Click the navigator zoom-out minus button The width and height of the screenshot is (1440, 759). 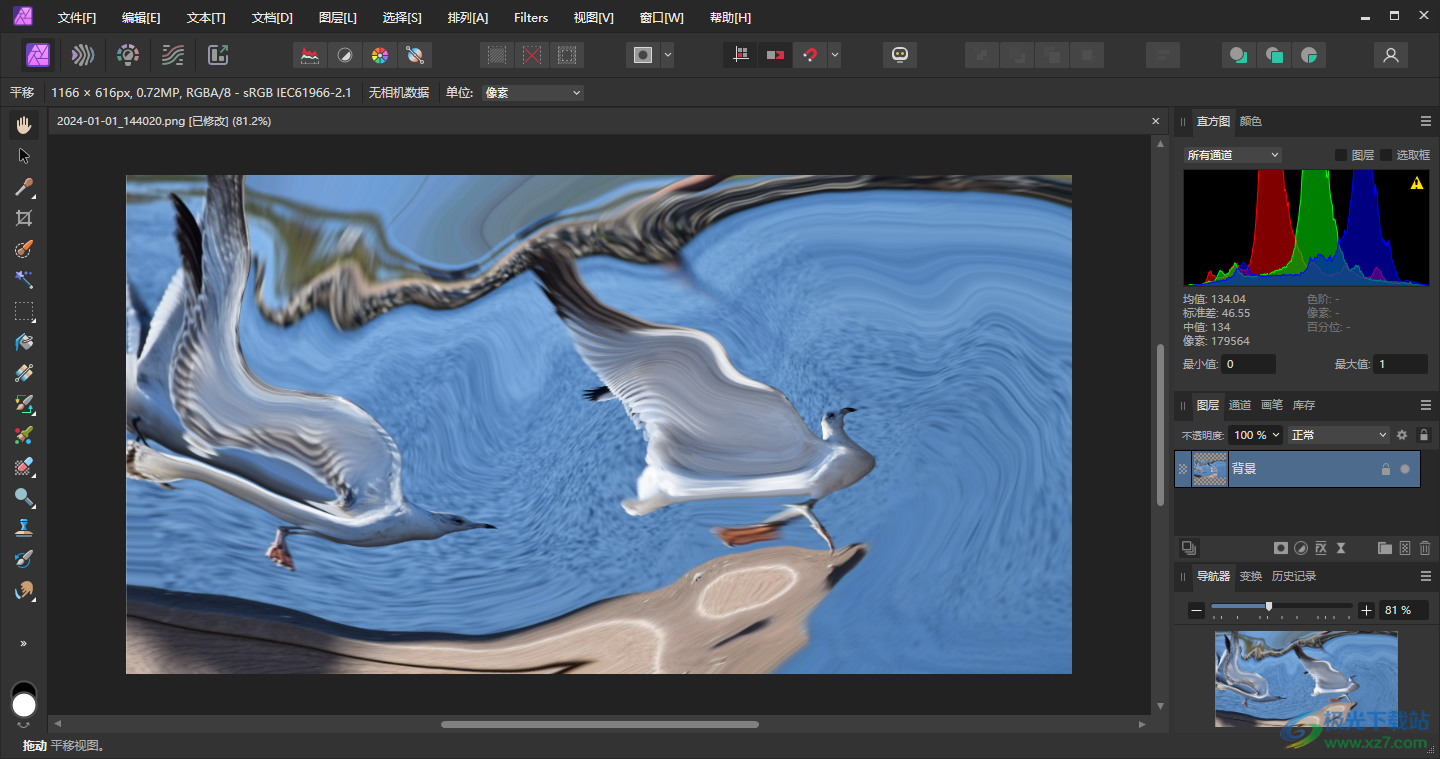pos(1196,610)
